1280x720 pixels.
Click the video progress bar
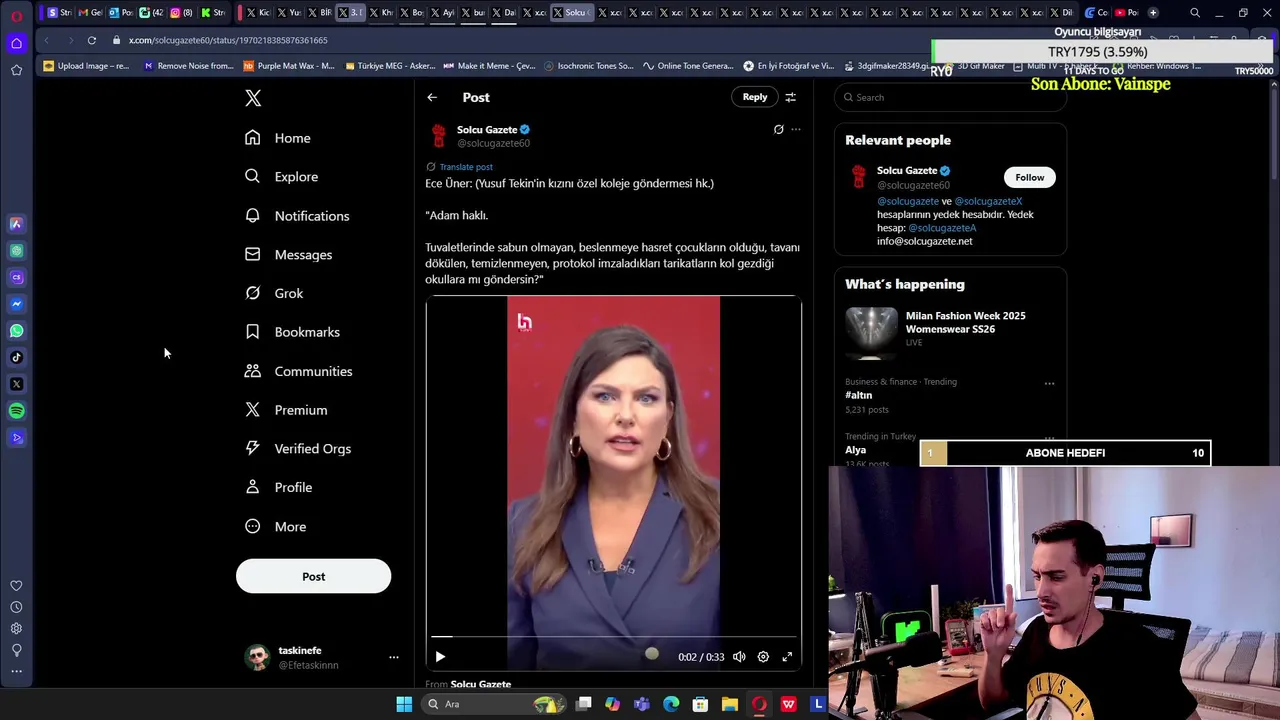click(x=613, y=636)
